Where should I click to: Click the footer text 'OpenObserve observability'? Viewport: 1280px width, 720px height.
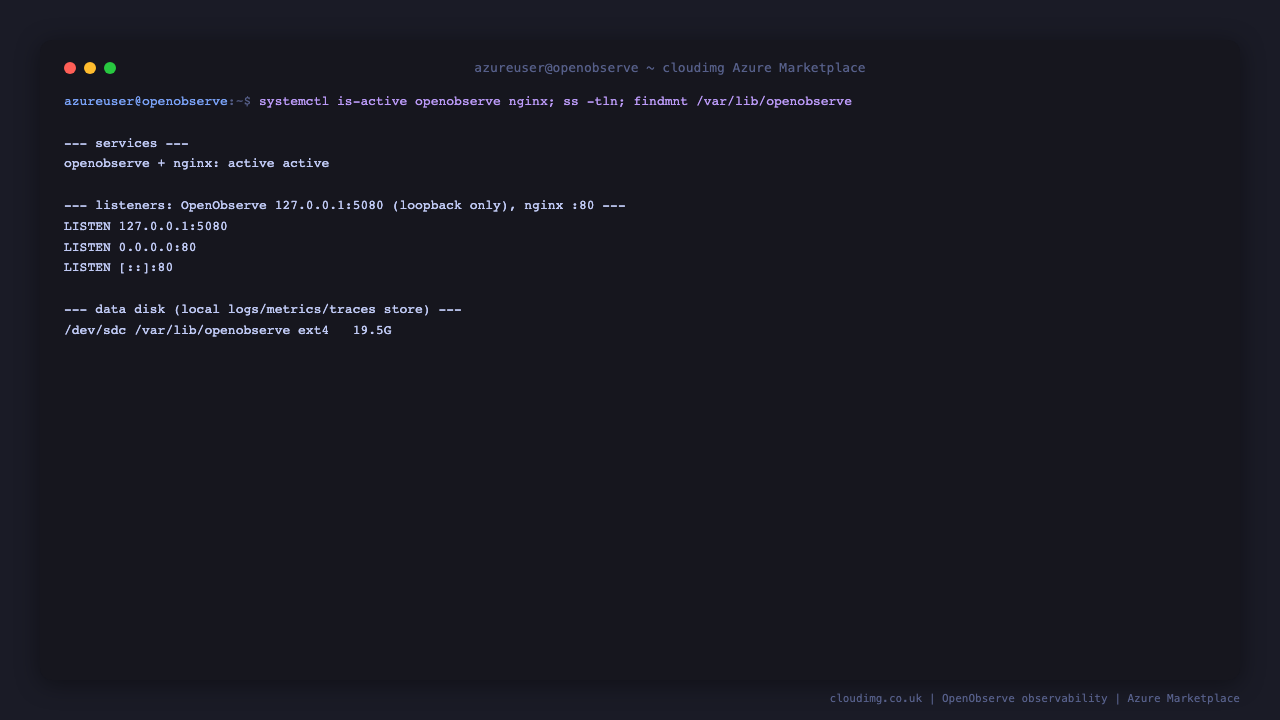[1025, 698]
